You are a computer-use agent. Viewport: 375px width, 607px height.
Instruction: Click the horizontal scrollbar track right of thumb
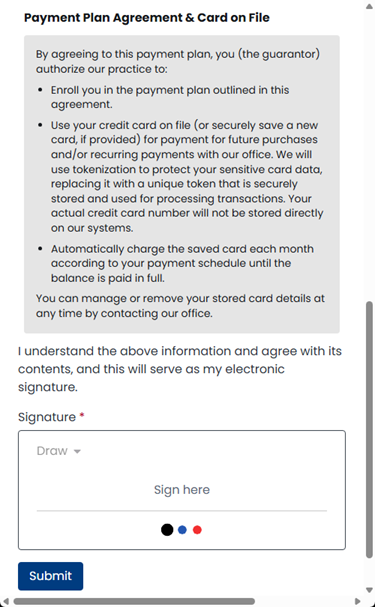[304, 602]
